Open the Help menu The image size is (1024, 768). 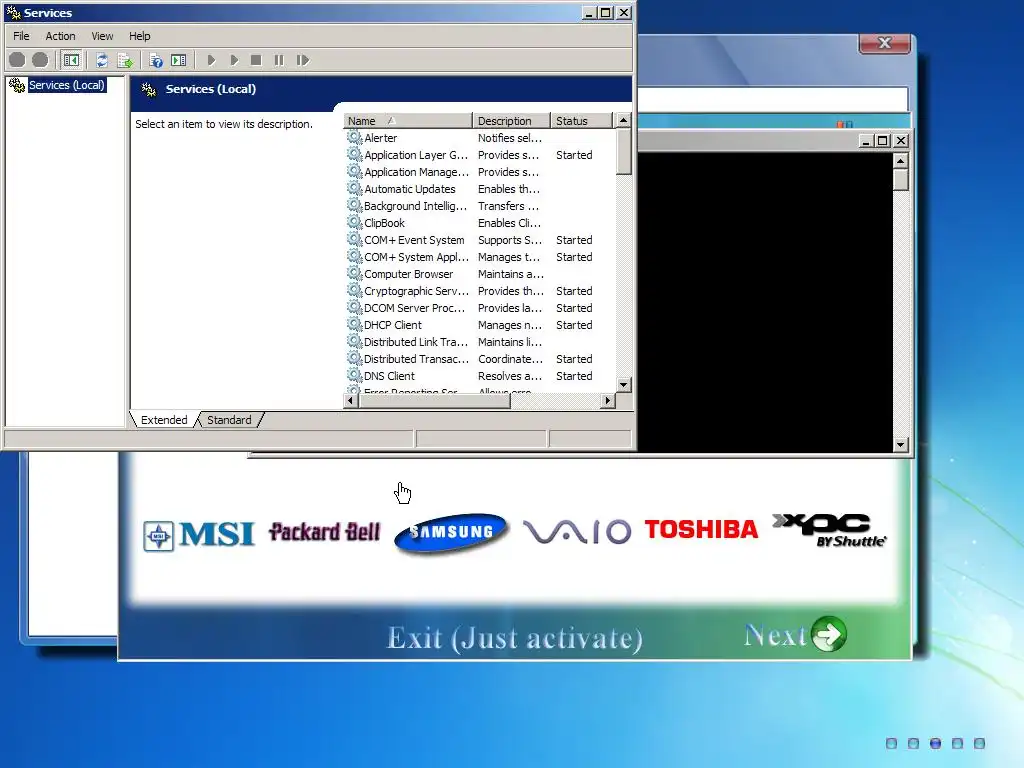pos(139,36)
